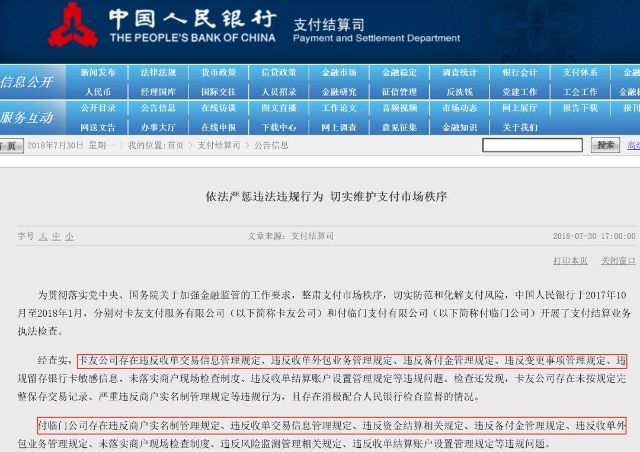Click breadcrumb link 首页 after 我的位置

tap(176, 145)
